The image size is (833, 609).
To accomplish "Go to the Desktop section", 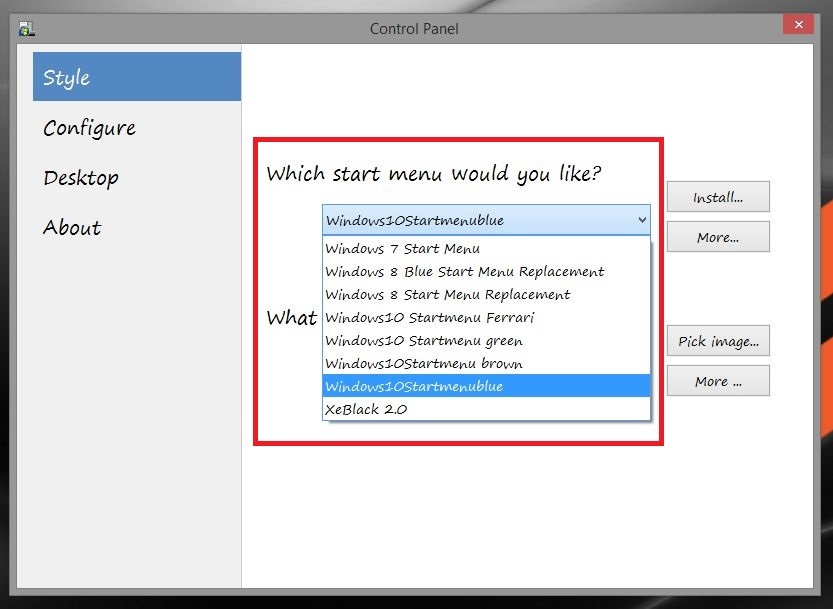I will 81,178.
